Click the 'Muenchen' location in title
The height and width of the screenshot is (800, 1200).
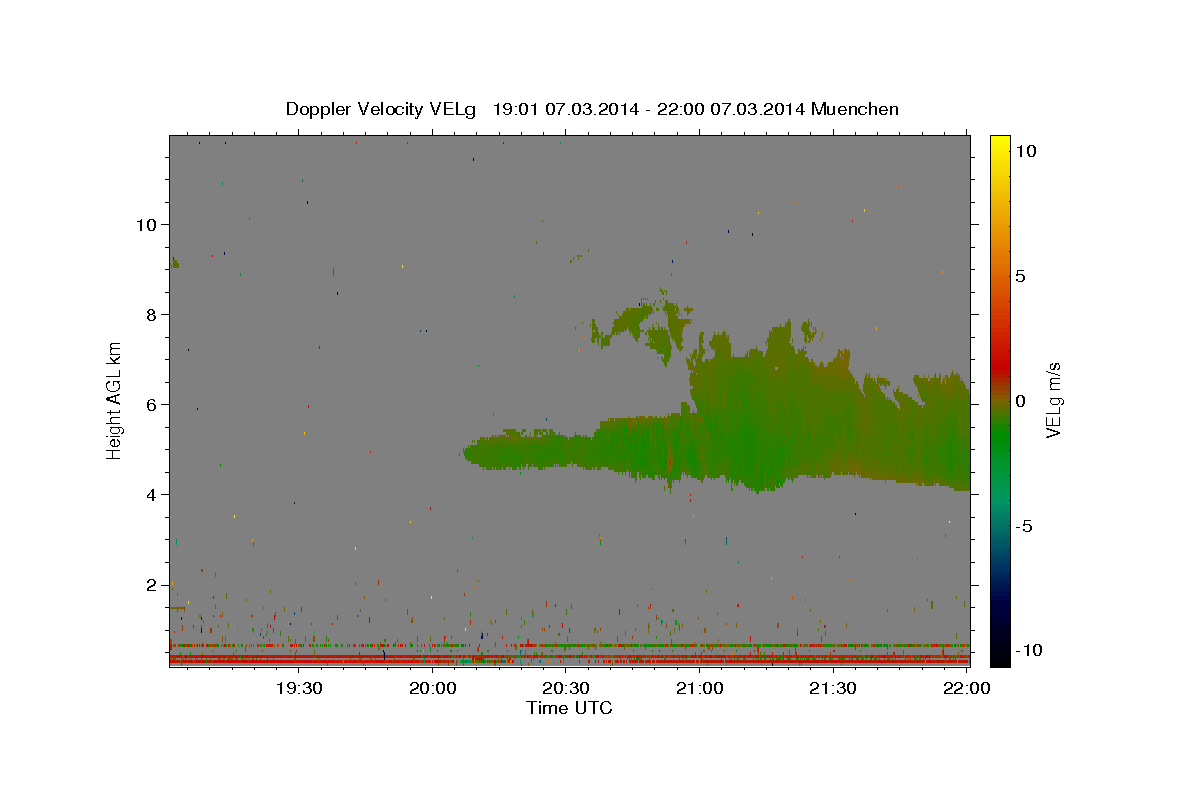[855, 109]
